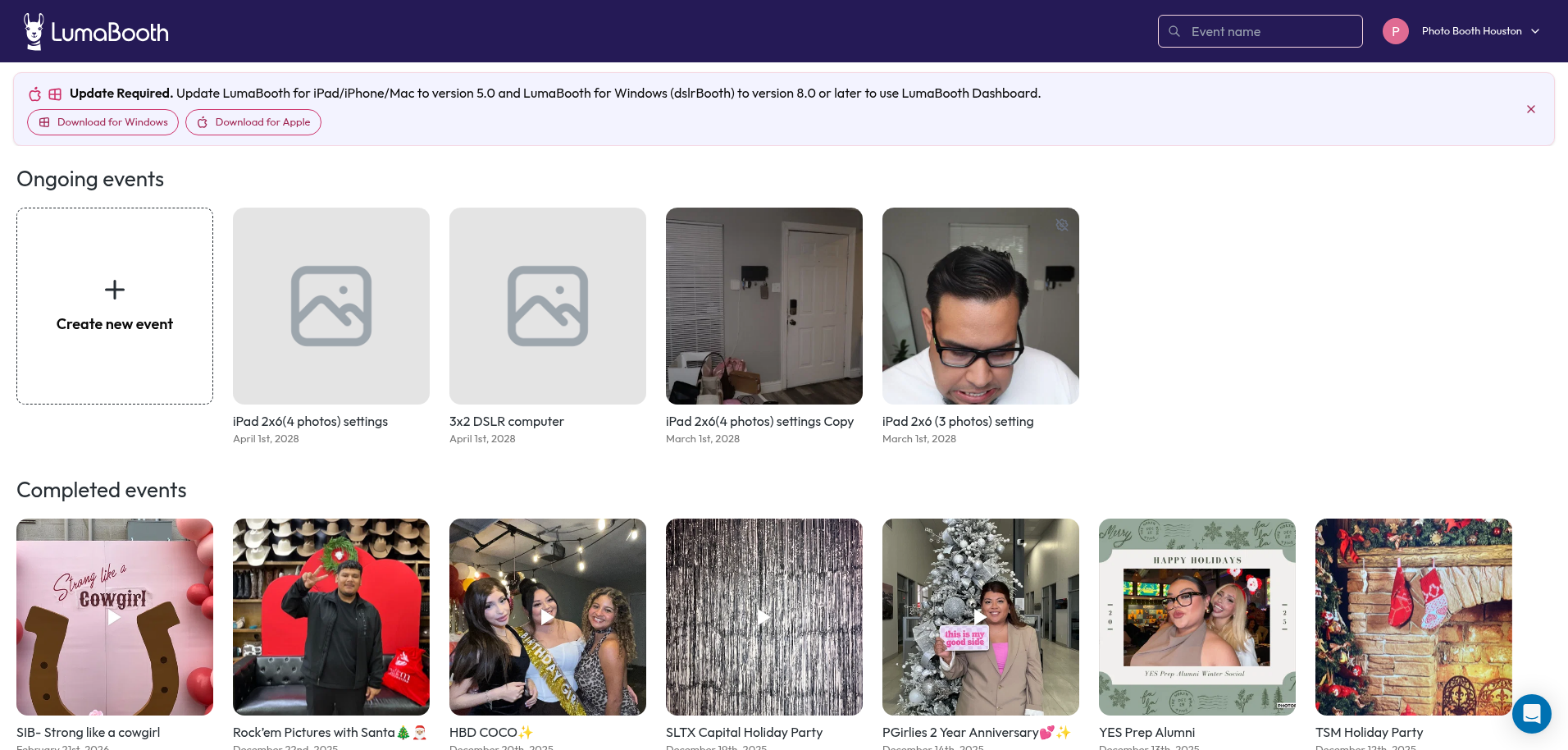Open the TSM Holiday Party event
This screenshot has width=1568, height=750.
[x=1414, y=616]
